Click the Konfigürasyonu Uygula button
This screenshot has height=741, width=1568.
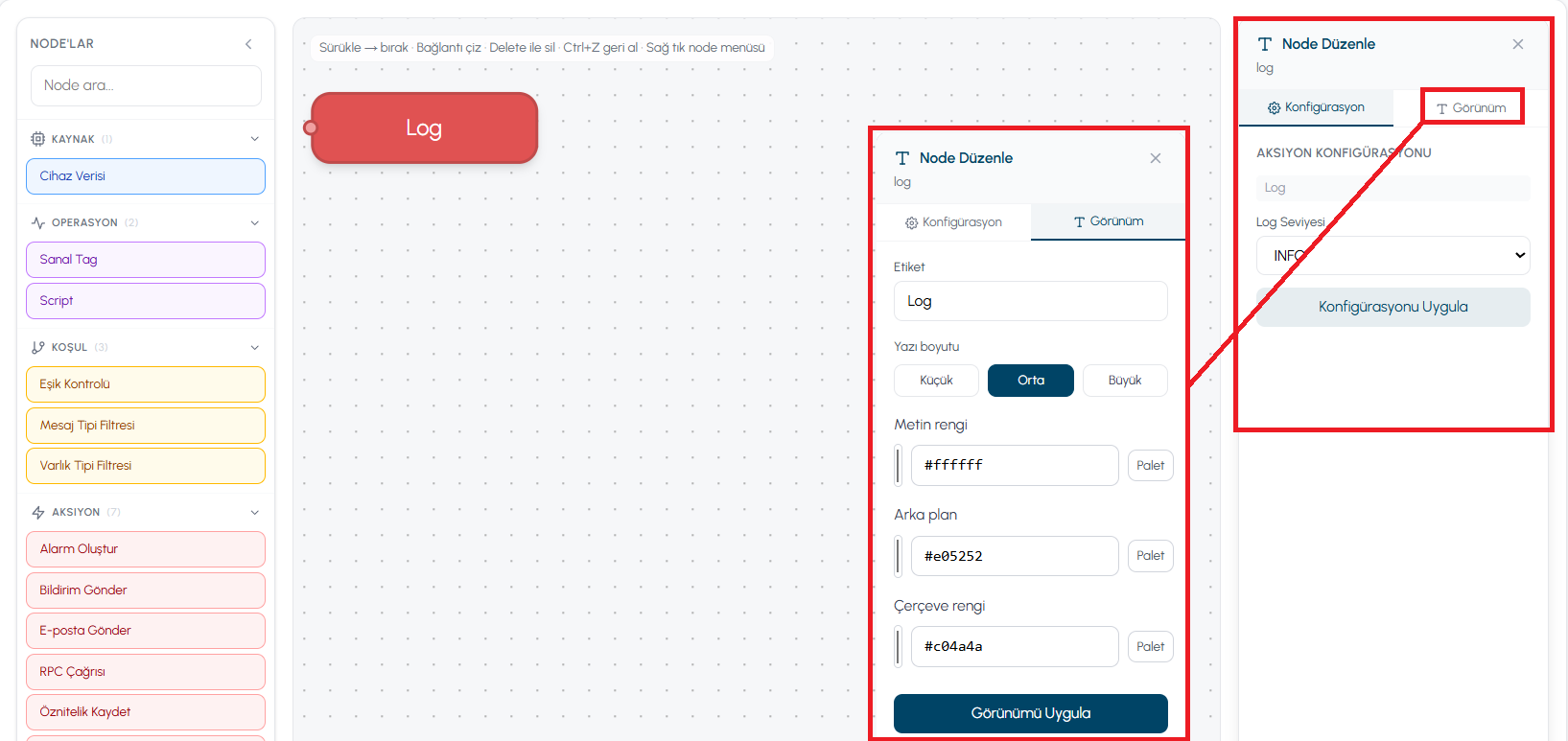coord(1392,308)
